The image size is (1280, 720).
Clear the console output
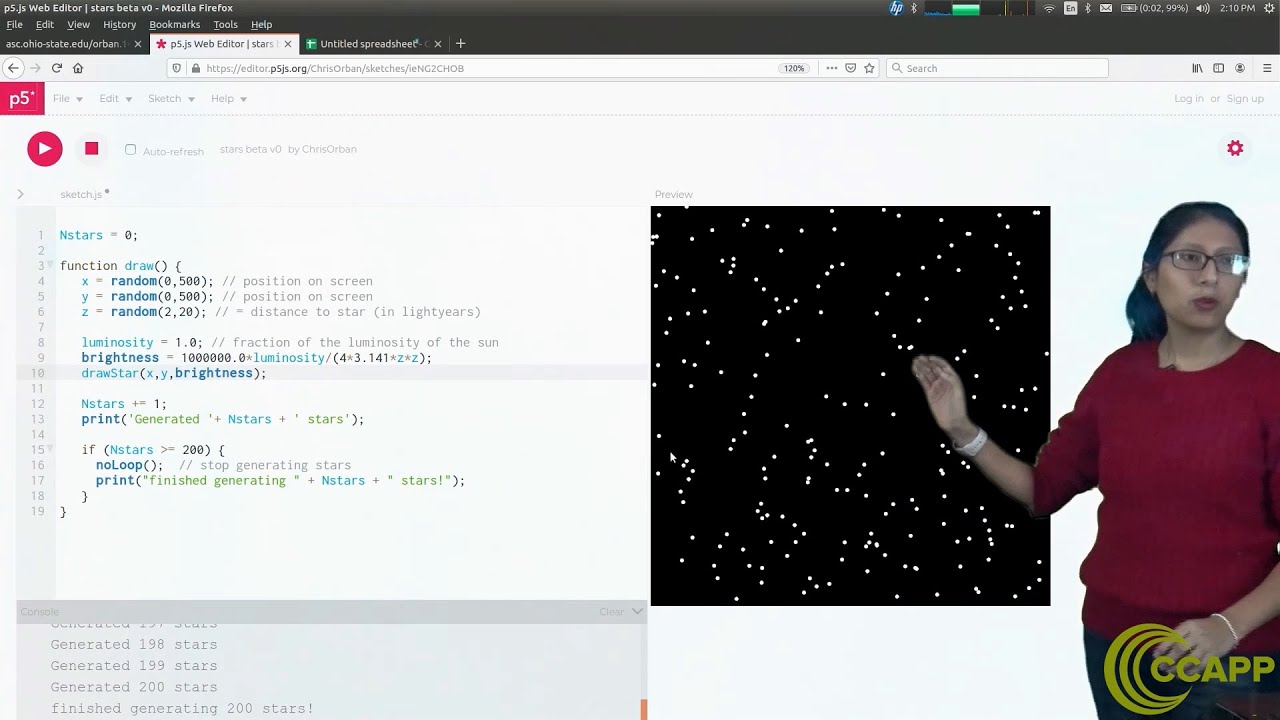611,611
